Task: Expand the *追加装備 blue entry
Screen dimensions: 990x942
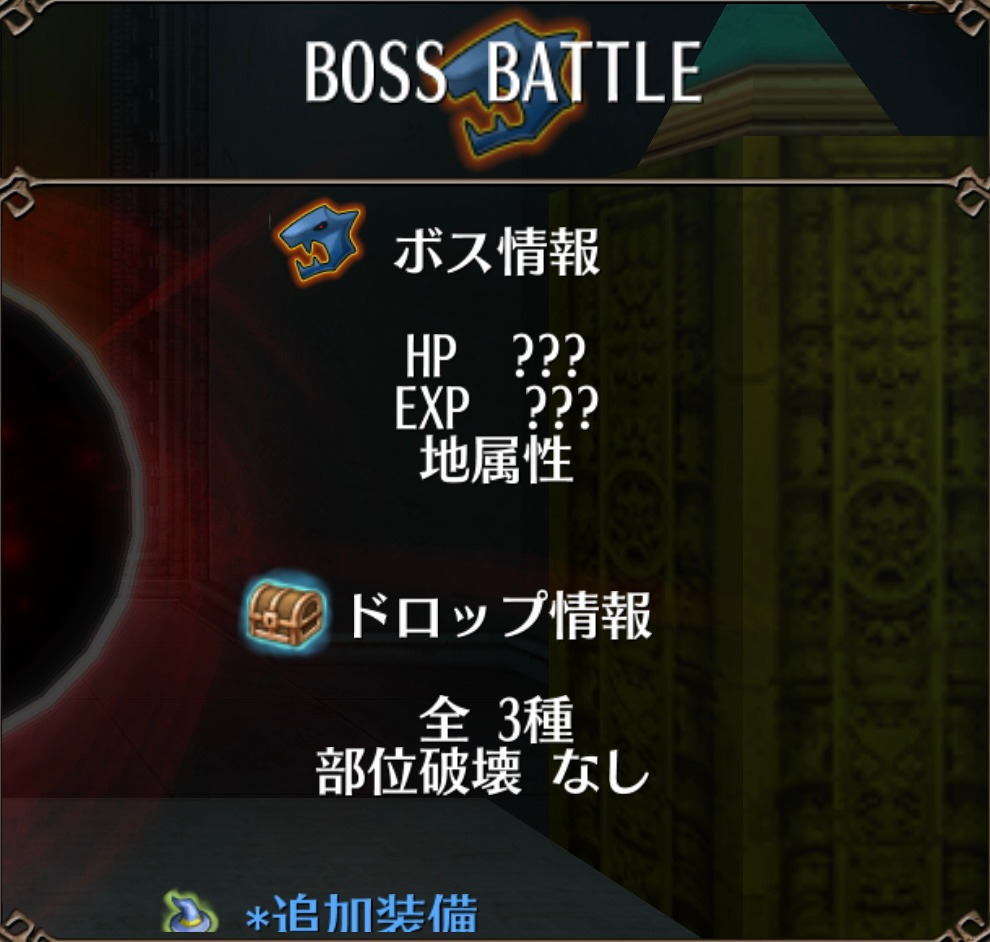Action: [361, 914]
